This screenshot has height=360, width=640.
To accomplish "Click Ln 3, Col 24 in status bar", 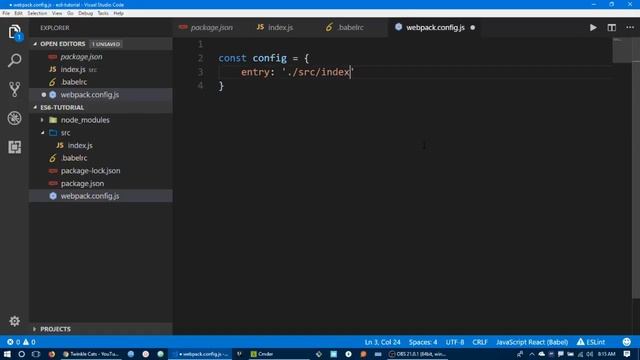I will tap(382, 342).
